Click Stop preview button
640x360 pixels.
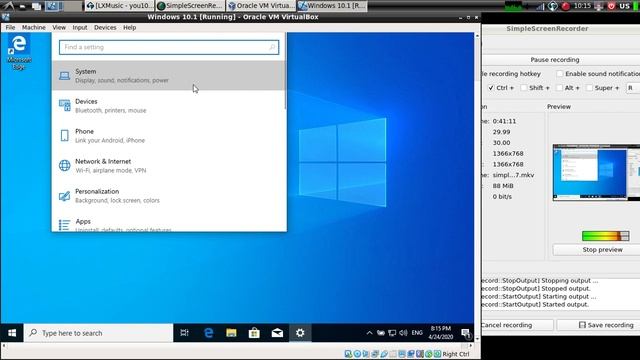596,249
